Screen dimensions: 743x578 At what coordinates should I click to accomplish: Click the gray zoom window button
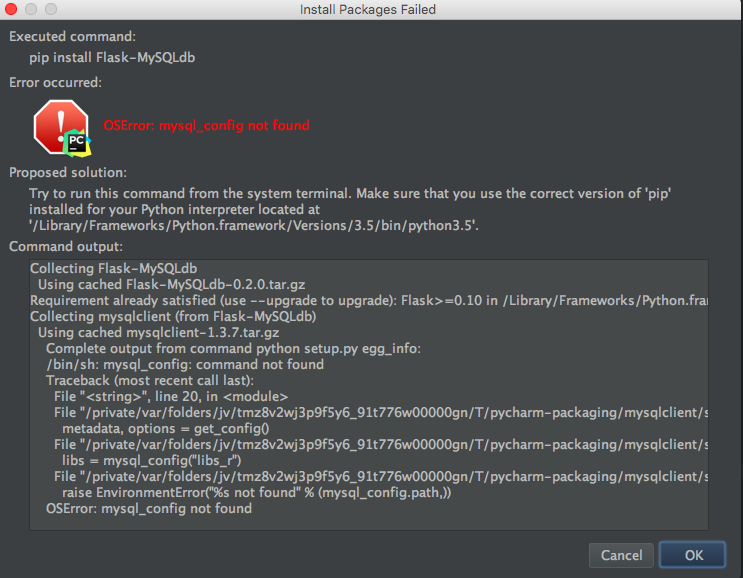51,9
